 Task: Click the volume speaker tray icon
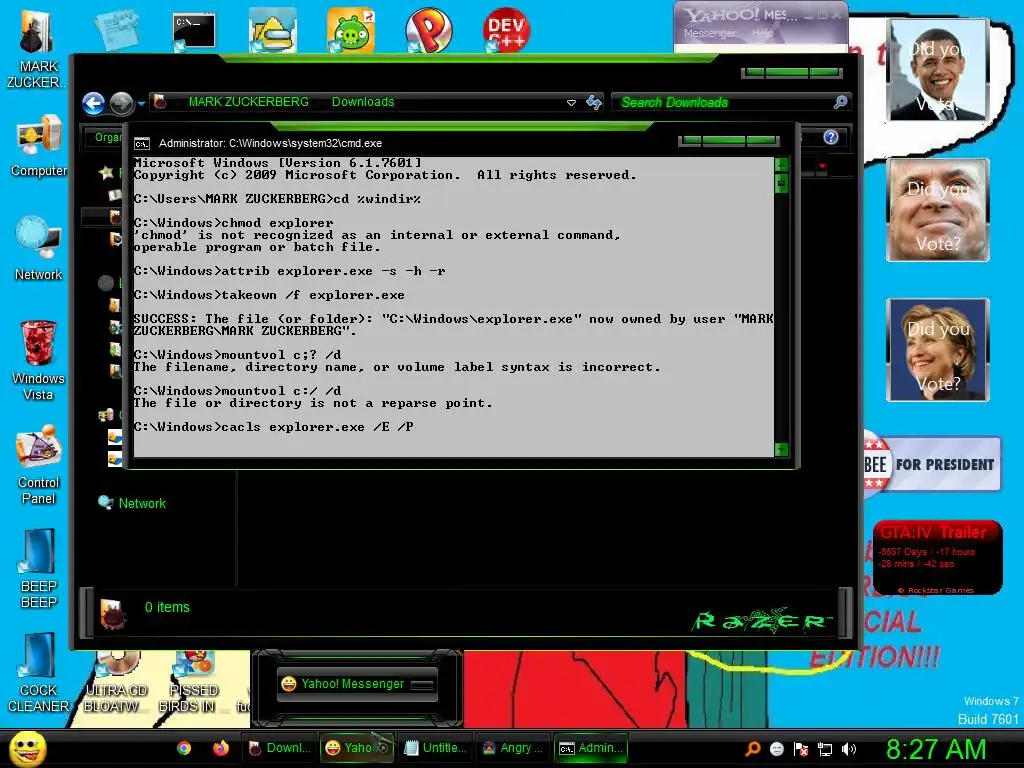coord(849,749)
